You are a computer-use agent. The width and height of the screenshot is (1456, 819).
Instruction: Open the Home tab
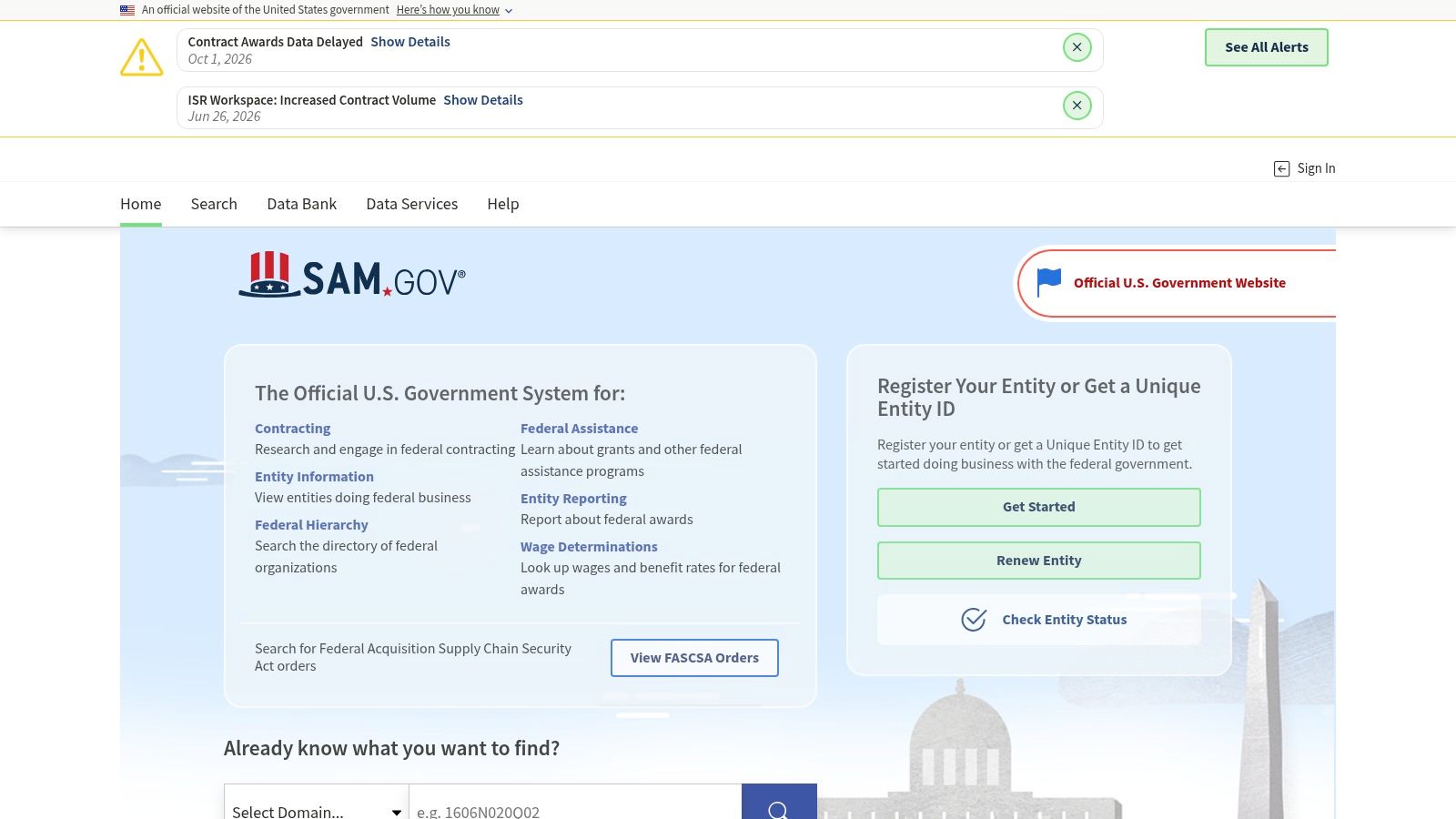pyautogui.click(x=141, y=204)
